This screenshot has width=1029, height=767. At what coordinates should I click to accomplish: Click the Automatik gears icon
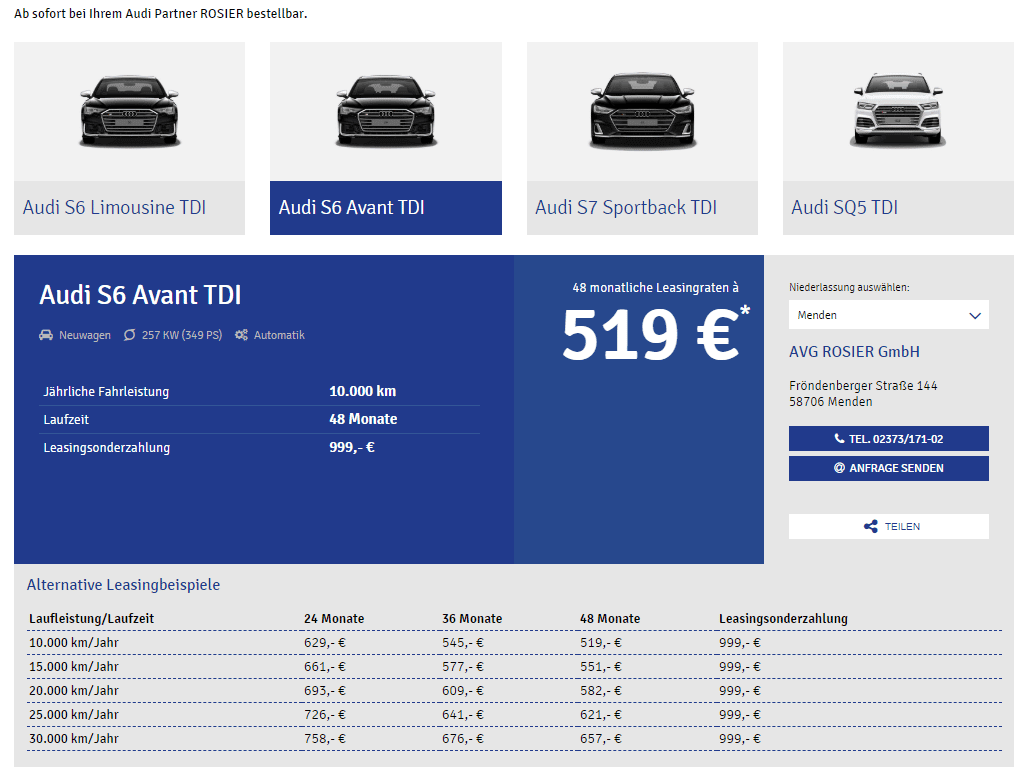pos(242,335)
